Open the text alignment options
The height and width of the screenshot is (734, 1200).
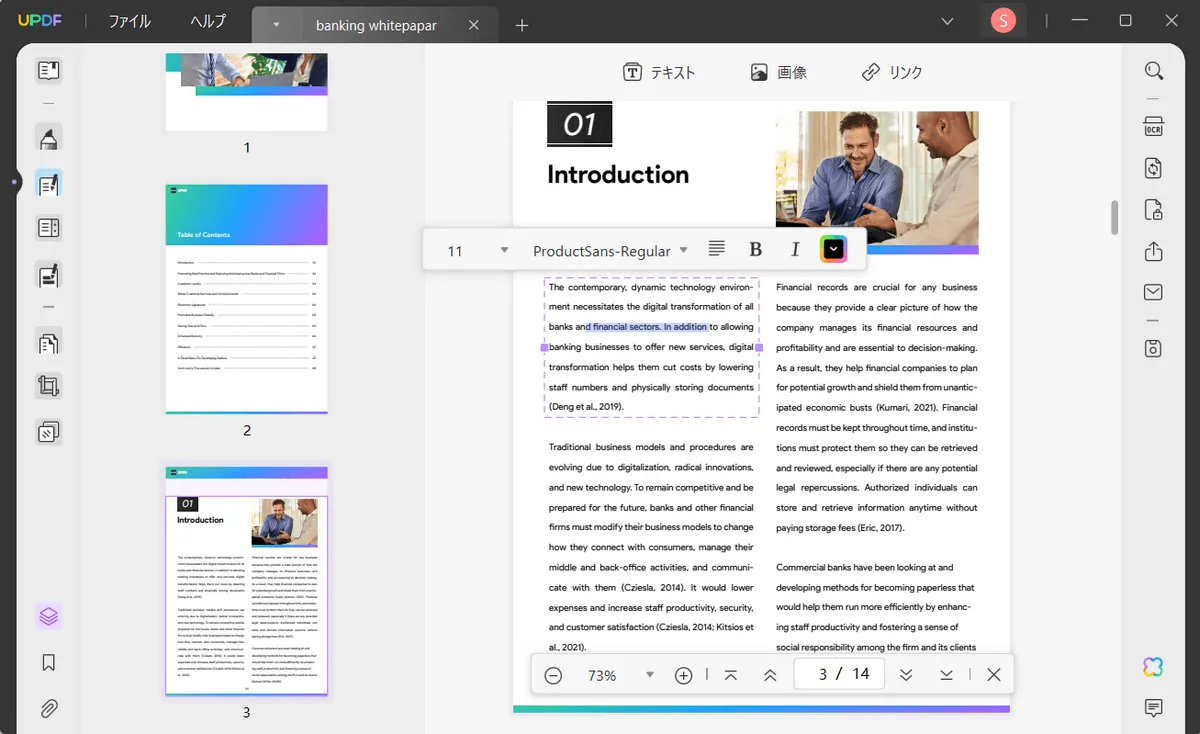[716, 249]
